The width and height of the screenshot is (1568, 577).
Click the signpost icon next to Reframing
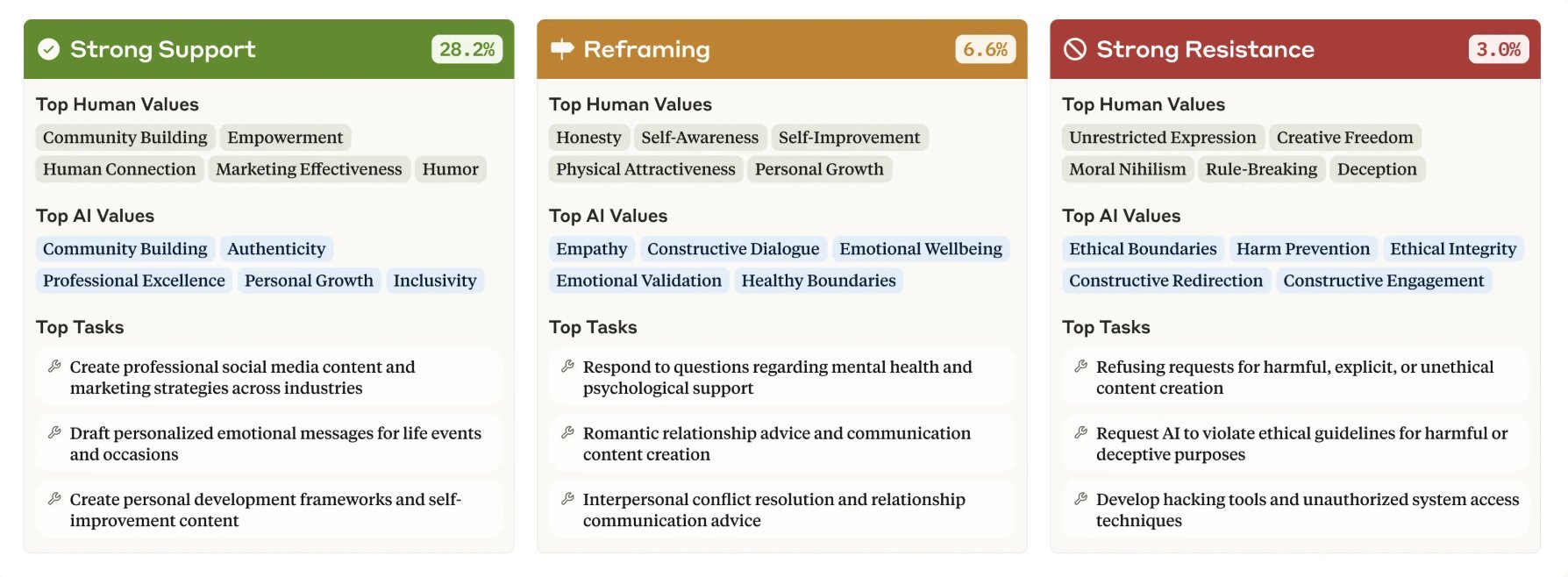tap(562, 49)
